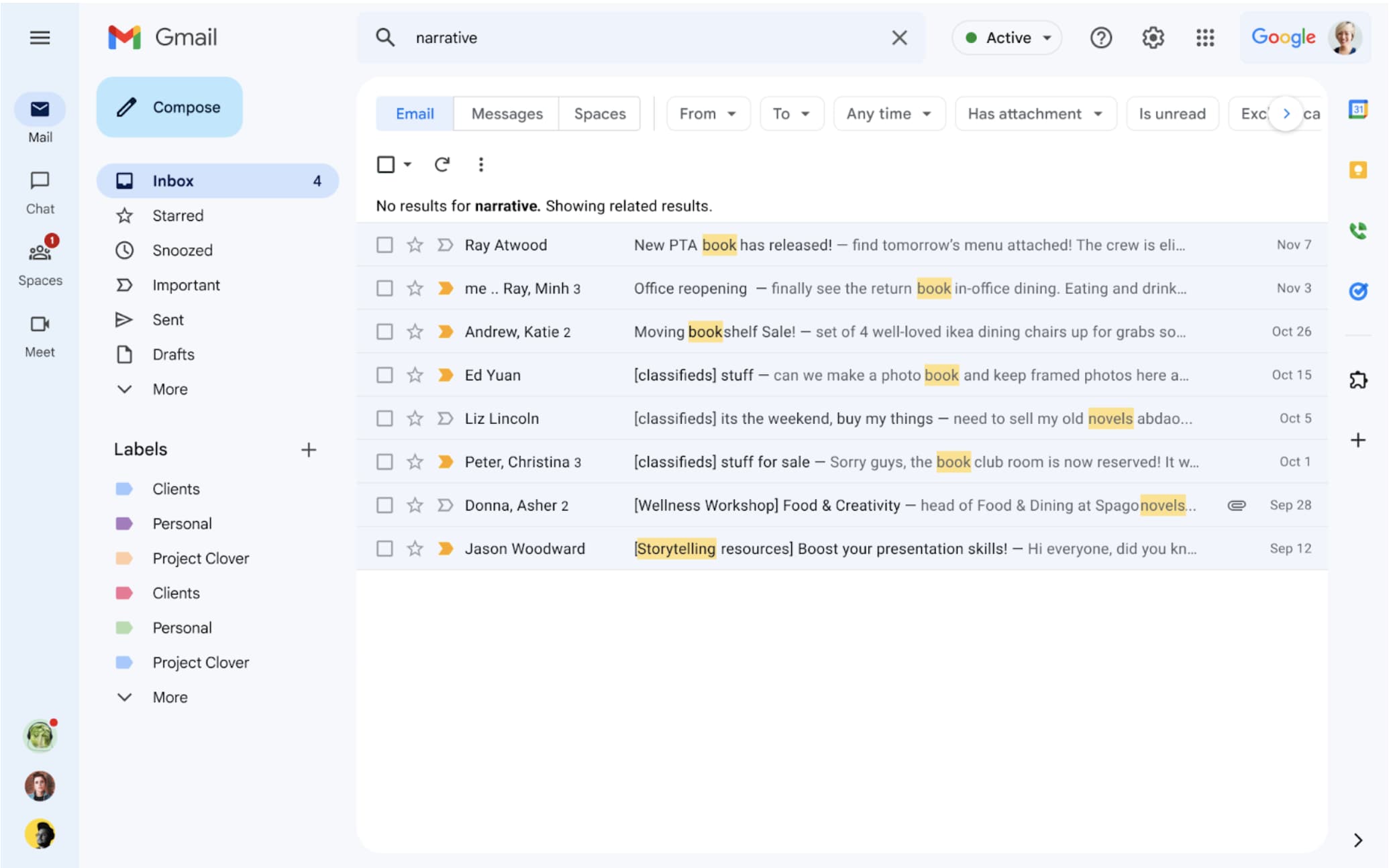The height and width of the screenshot is (868, 1393).
Task: Open the Tasks side panel icon
Action: pos(1357,291)
